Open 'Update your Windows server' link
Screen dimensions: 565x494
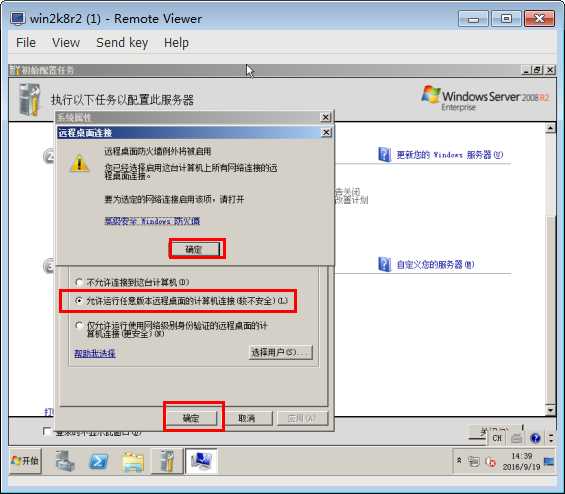click(x=449, y=155)
